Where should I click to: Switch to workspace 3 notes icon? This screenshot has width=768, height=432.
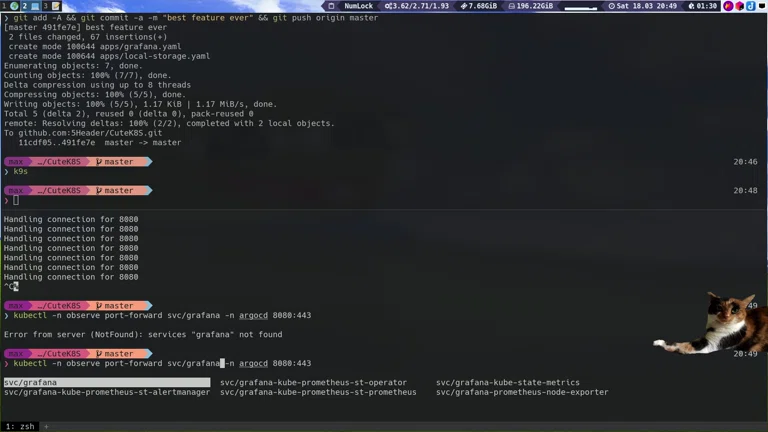51,6
